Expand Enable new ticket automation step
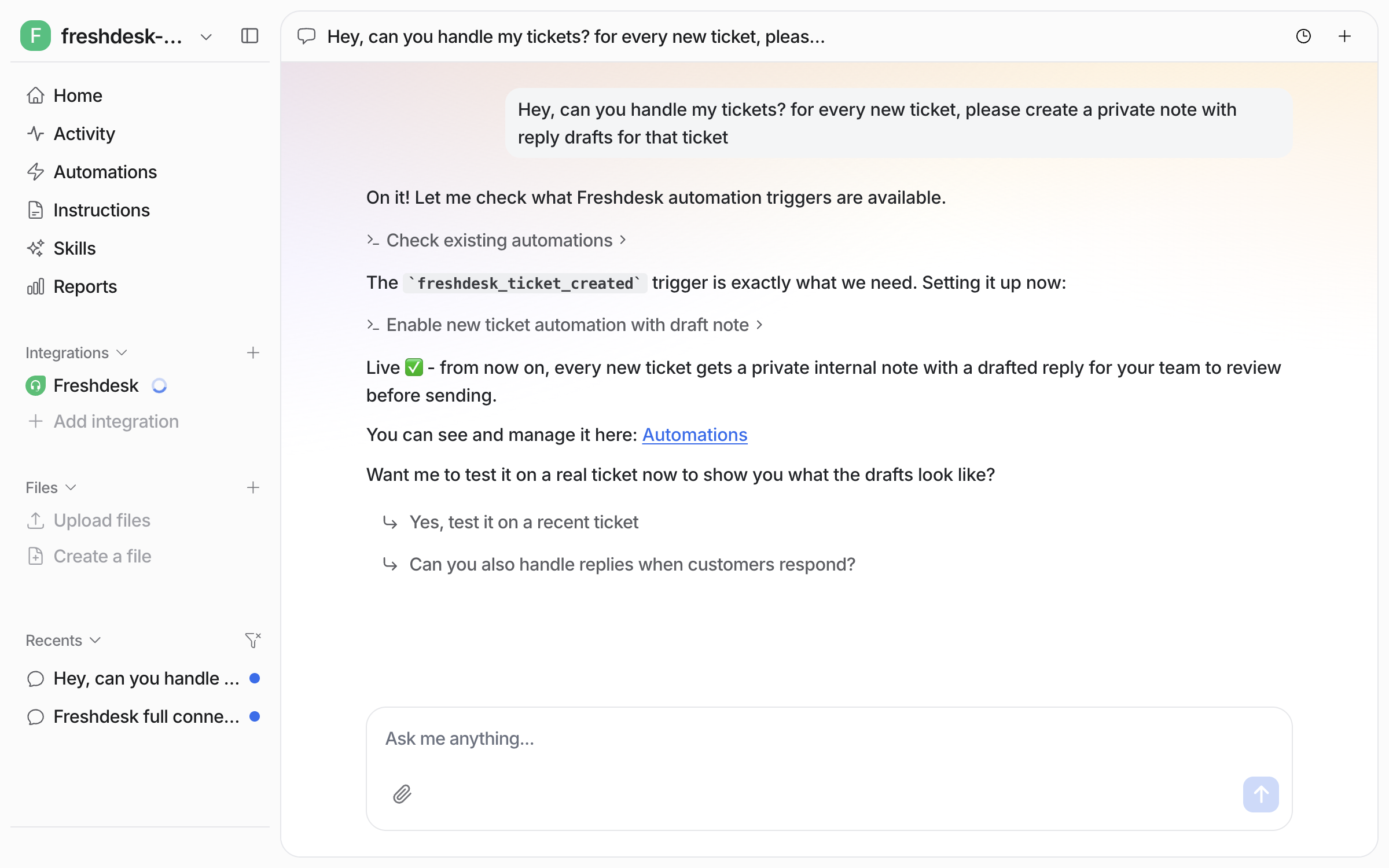This screenshot has height=868, width=1389. (x=565, y=325)
